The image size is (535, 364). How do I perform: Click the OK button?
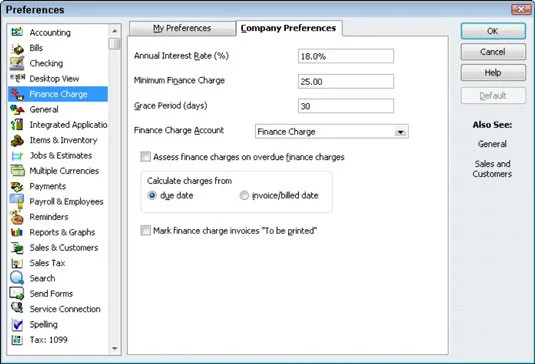tap(493, 31)
